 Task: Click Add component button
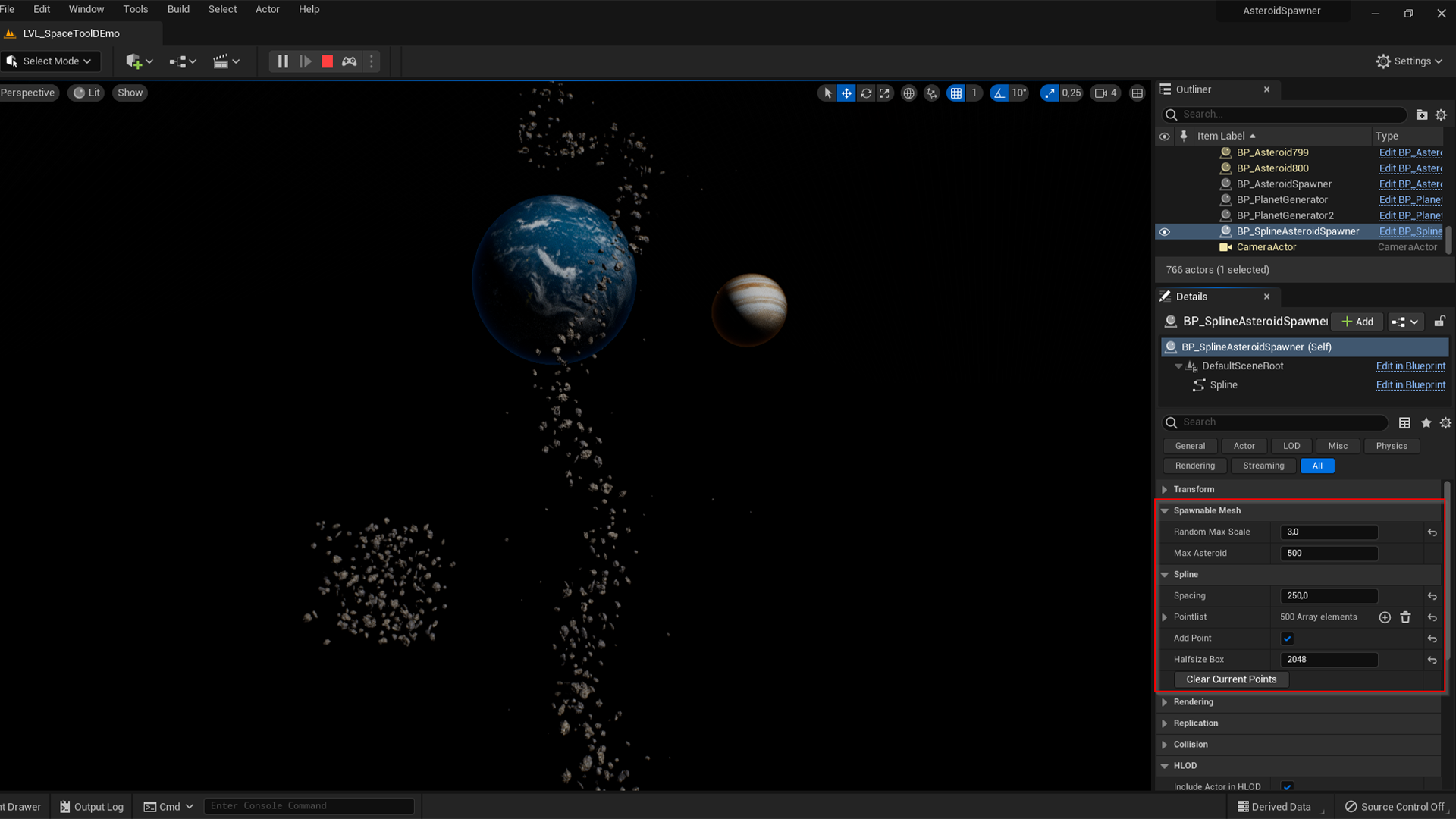tap(1357, 322)
